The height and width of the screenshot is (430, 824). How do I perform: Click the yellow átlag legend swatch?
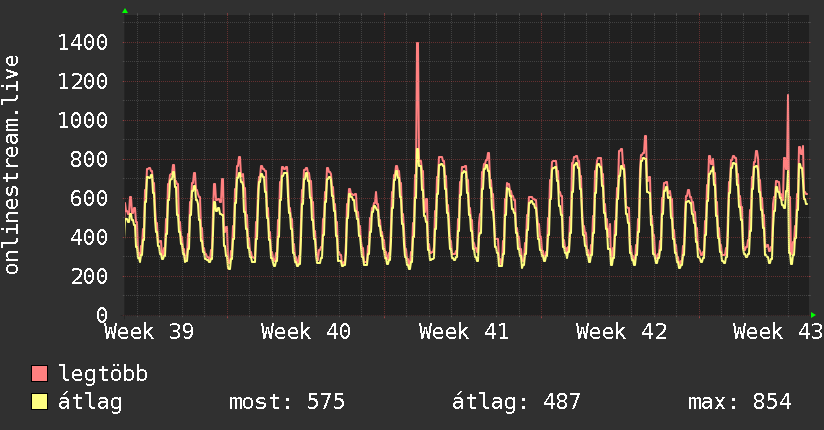(x=39, y=402)
